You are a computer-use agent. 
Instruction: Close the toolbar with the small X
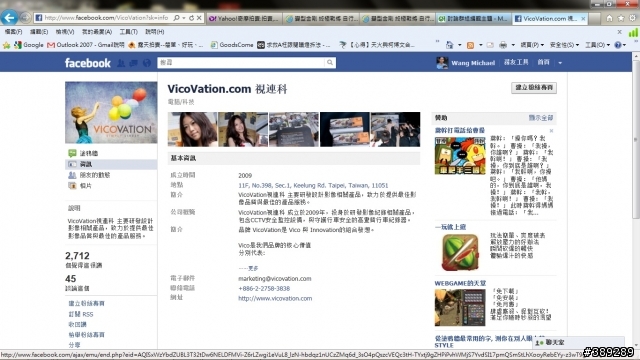(x=620, y=32)
